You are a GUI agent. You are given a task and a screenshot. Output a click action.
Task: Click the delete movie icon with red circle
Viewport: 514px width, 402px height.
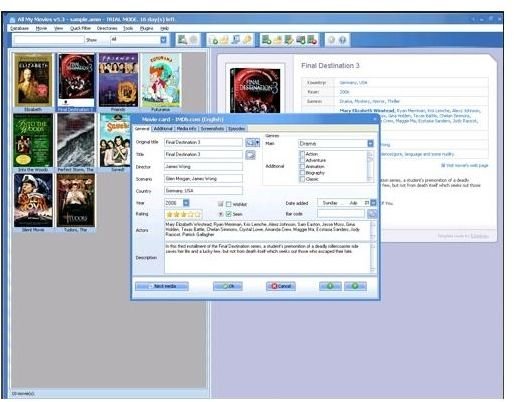pyautogui.click(x=312, y=40)
